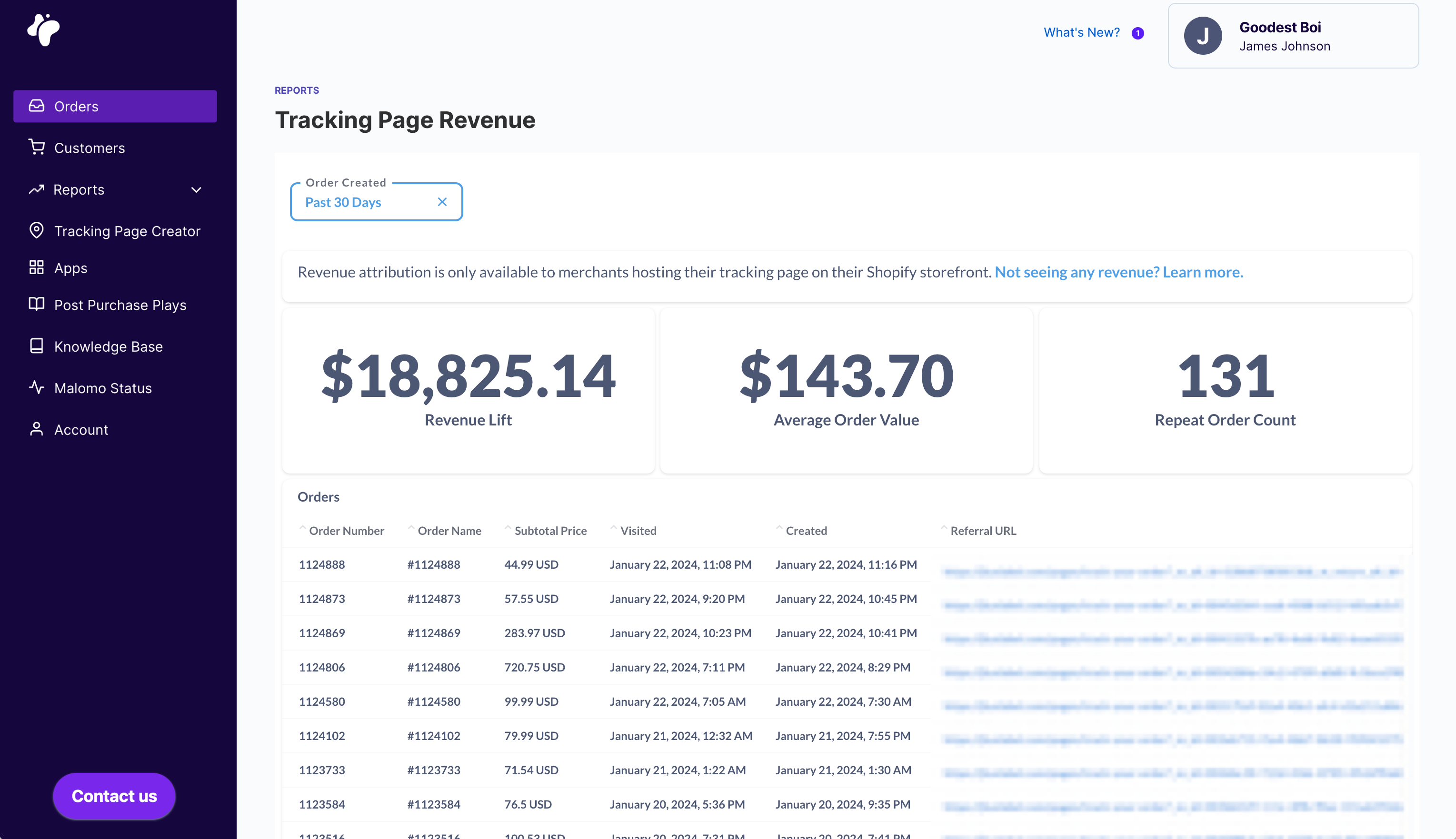Image resolution: width=1456 pixels, height=839 pixels.
Task: Click the Malomo Status activity icon
Action: click(x=36, y=387)
